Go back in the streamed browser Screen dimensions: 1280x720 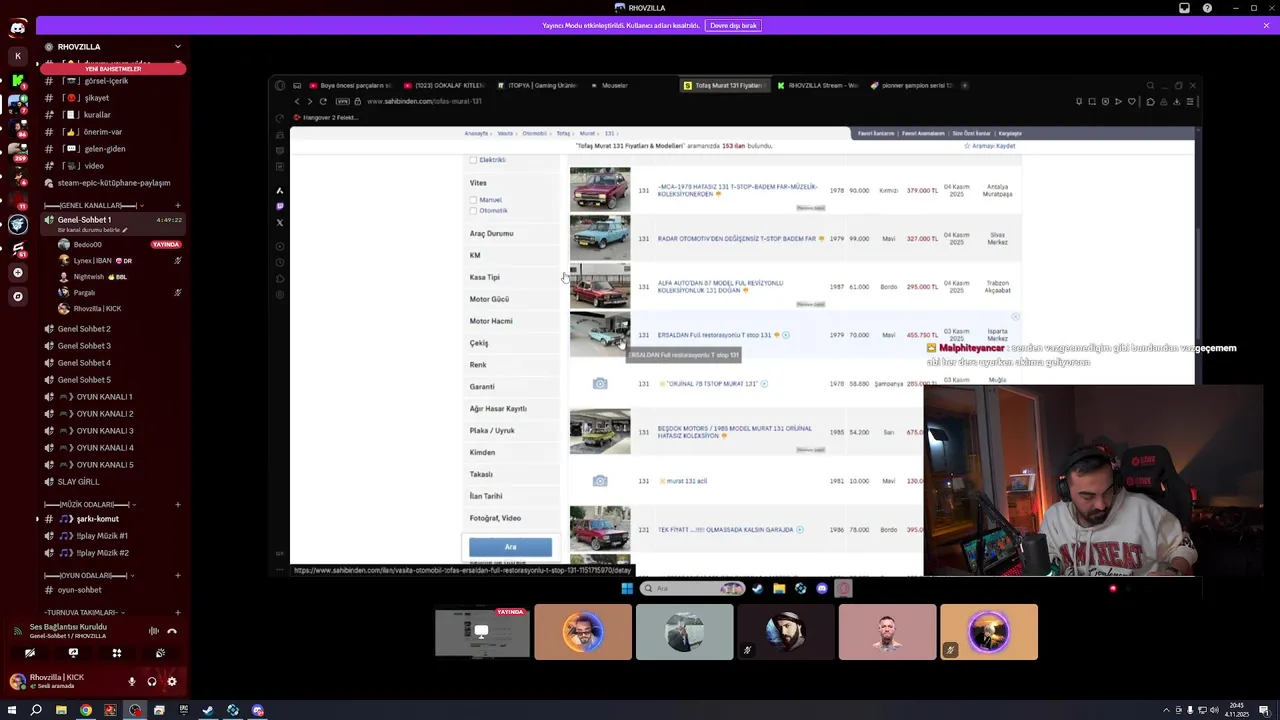tap(297, 101)
